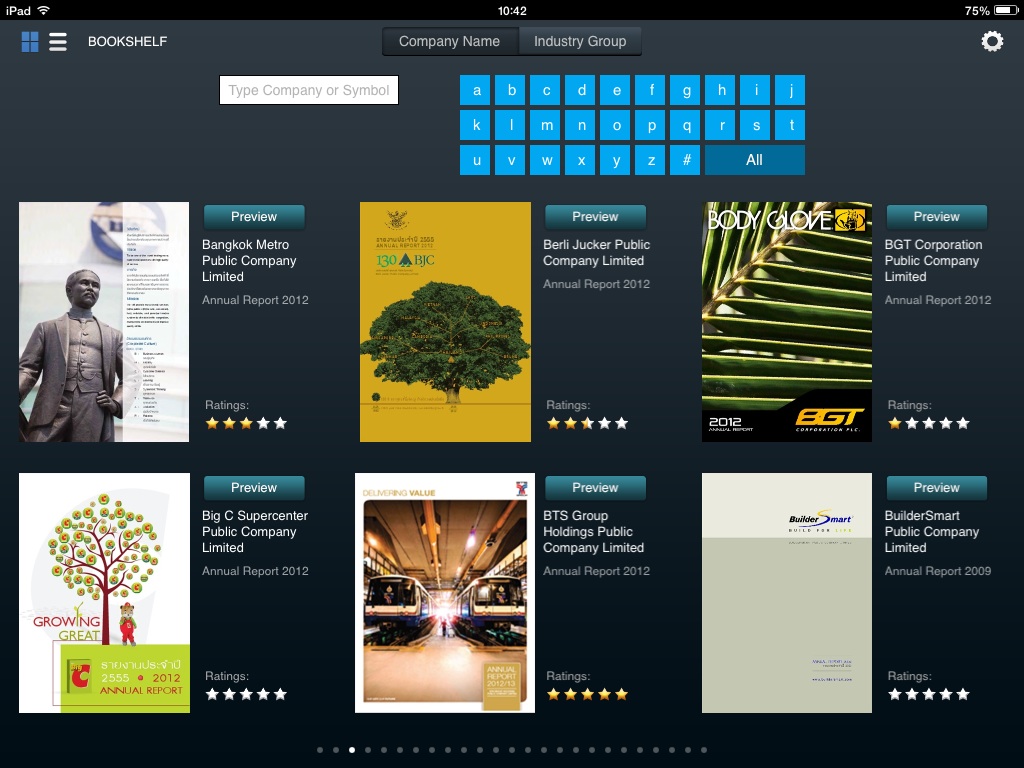Filter companies by letter q
Viewport: 1024px width, 768px height.
click(687, 125)
